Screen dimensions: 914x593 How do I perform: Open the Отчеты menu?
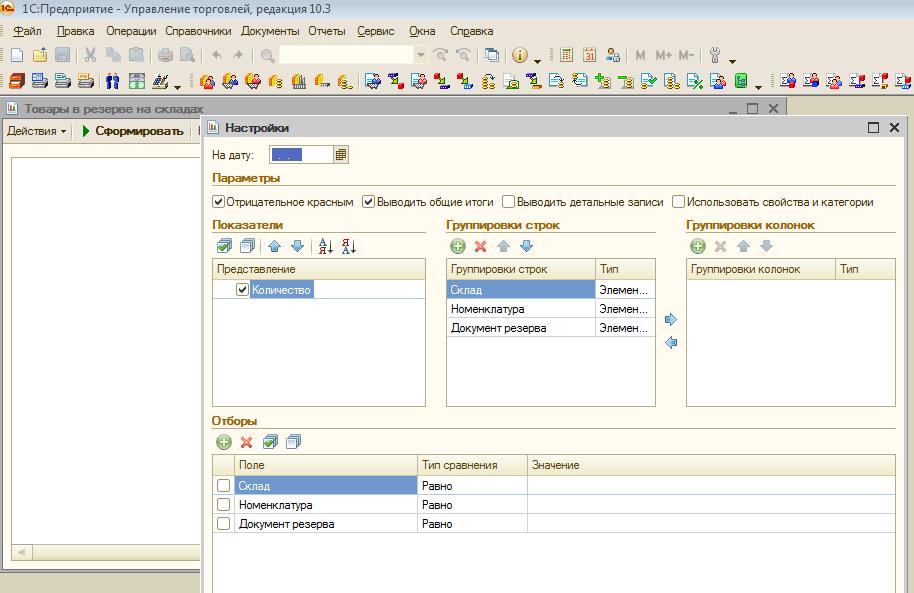click(326, 31)
